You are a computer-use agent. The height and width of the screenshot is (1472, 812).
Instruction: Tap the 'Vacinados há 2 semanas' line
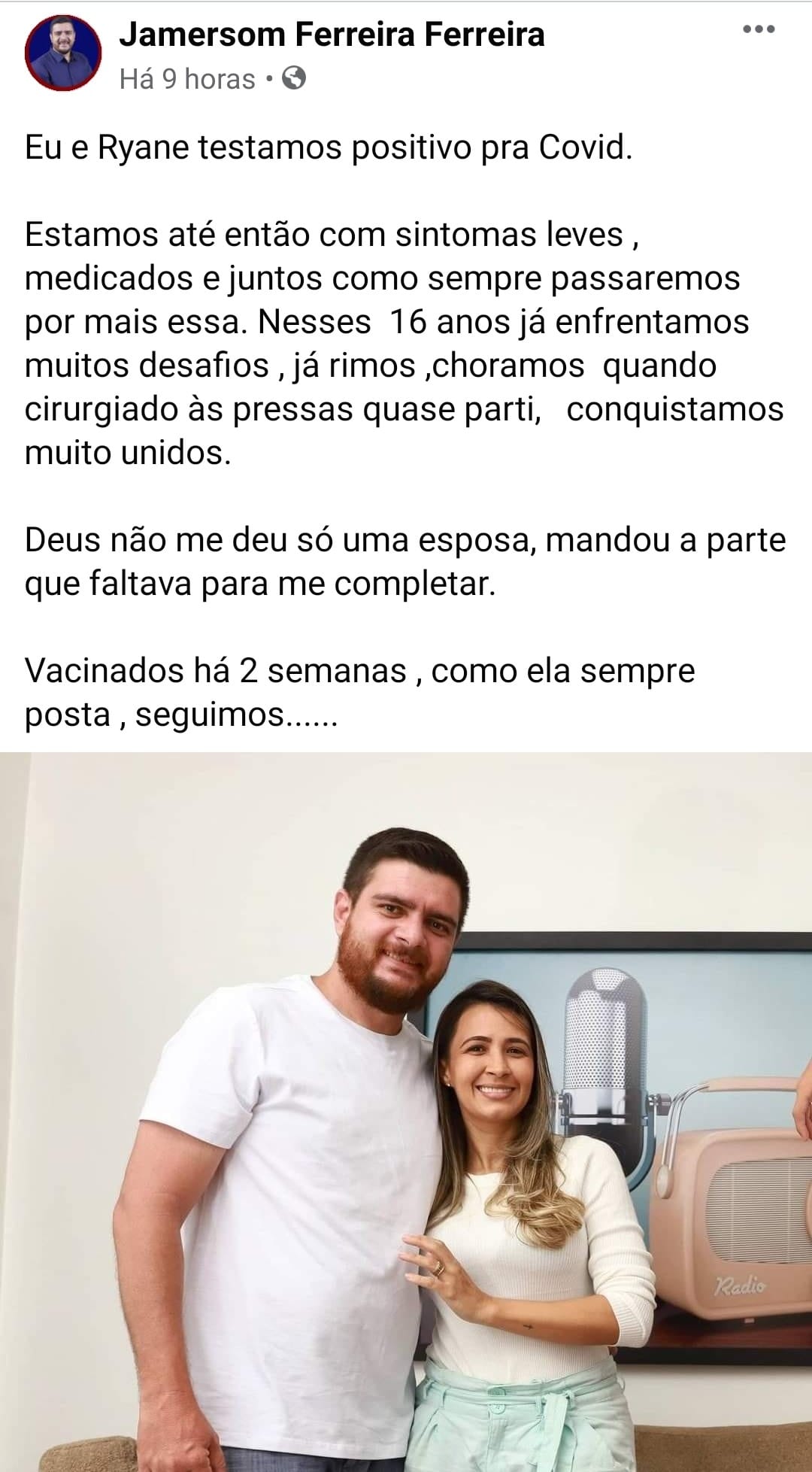(359, 671)
